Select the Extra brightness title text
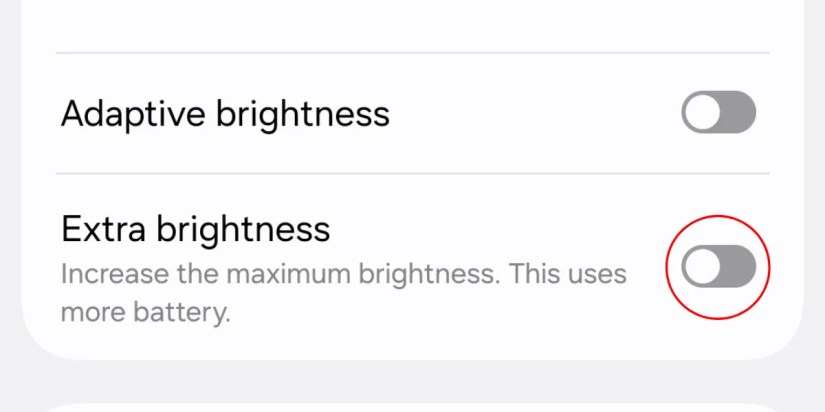 (x=196, y=229)
